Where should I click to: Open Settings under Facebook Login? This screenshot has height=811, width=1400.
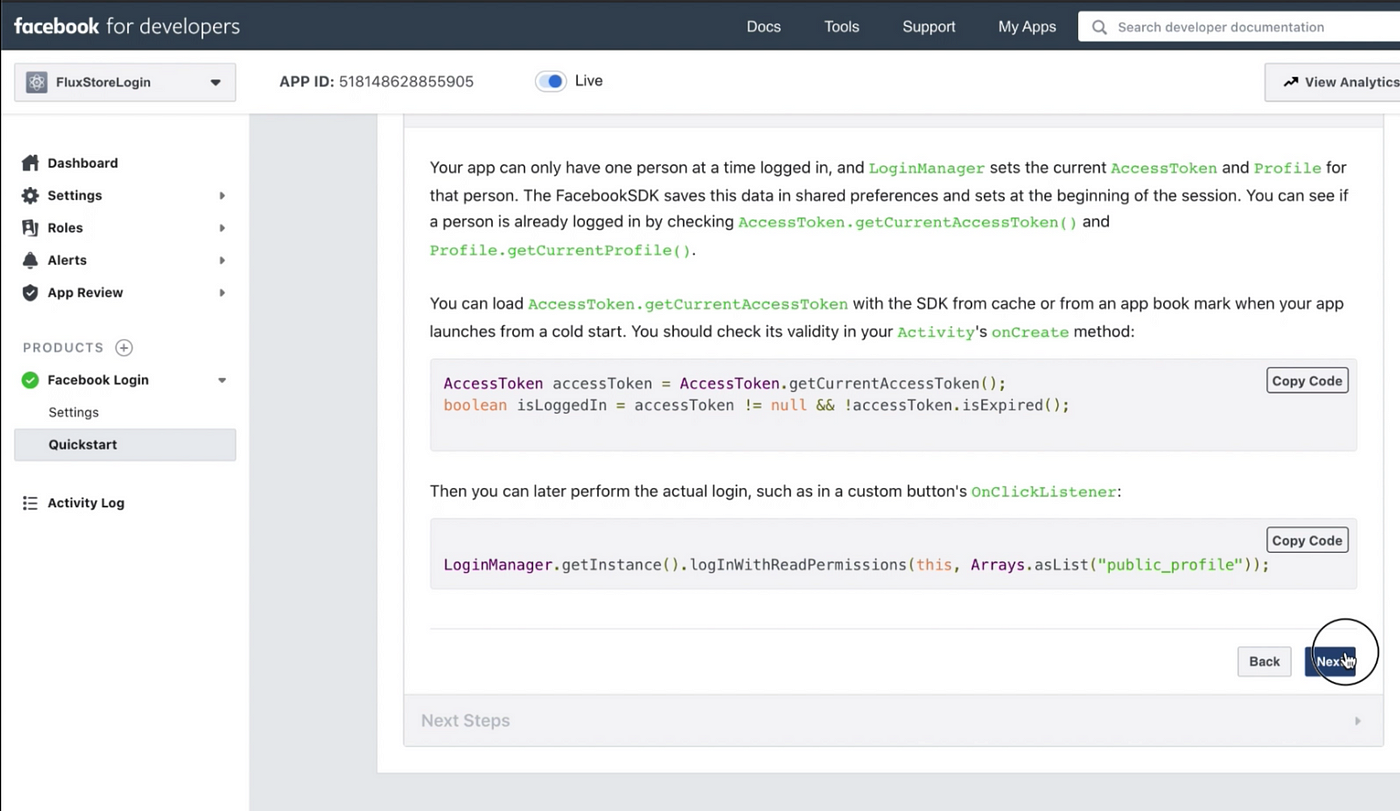tap(73, 412)
